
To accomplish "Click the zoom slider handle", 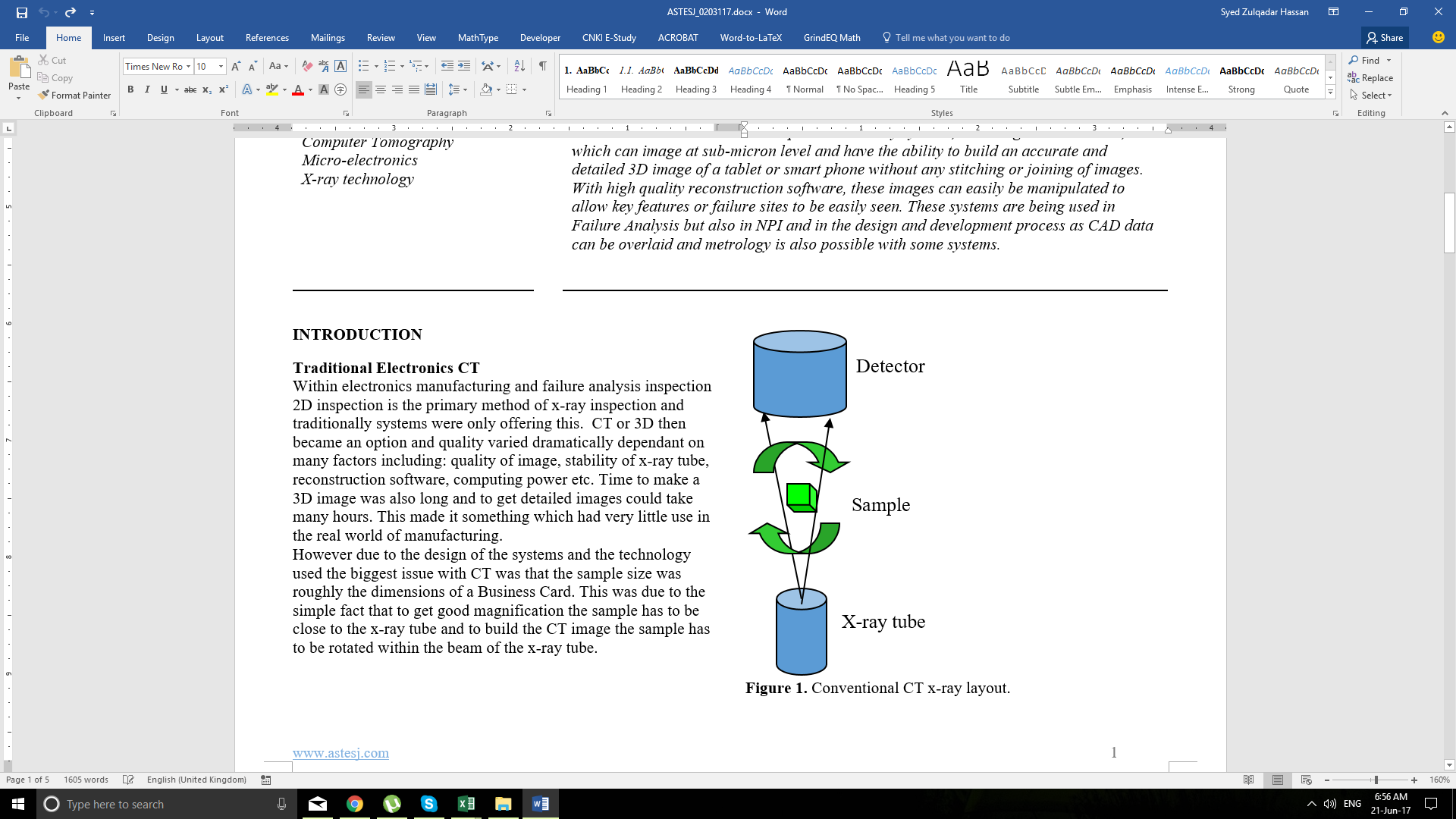I will (1376, 780).
